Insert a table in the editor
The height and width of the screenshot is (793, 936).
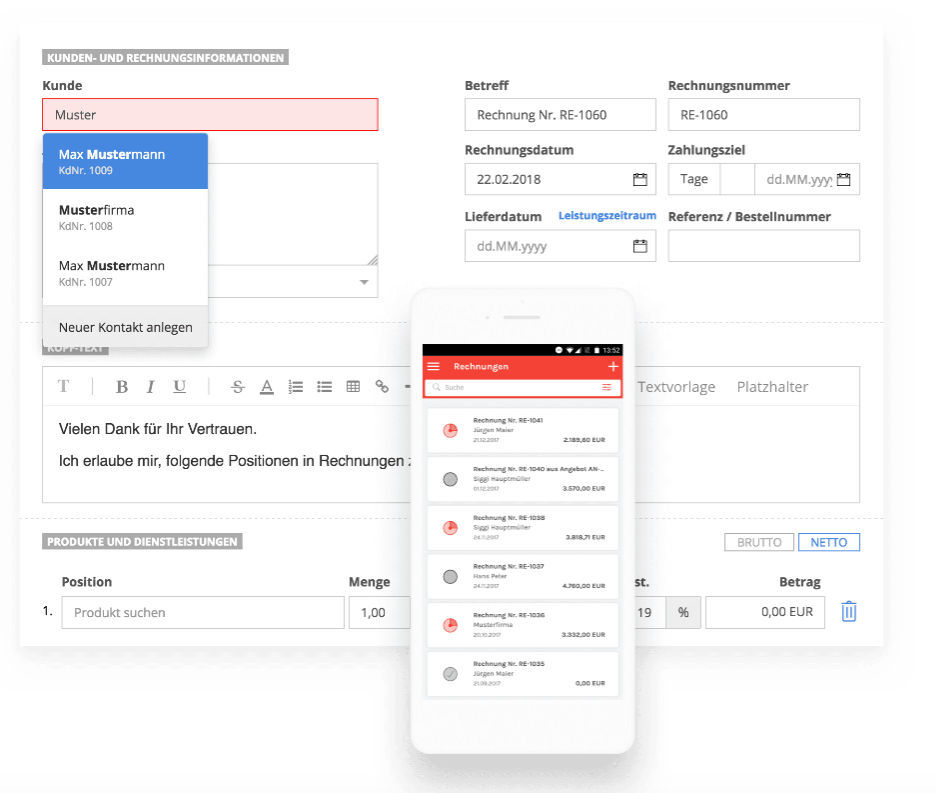pos(353,387)
